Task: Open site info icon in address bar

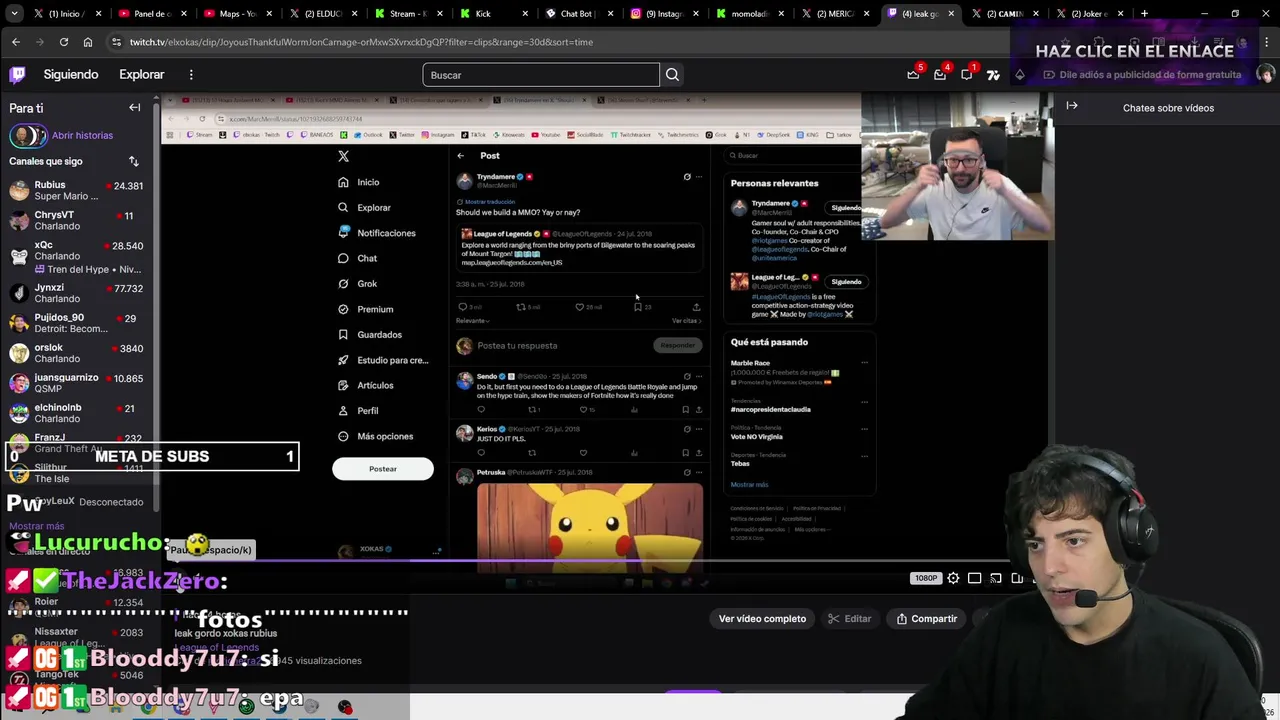Action: pos(117,42)
